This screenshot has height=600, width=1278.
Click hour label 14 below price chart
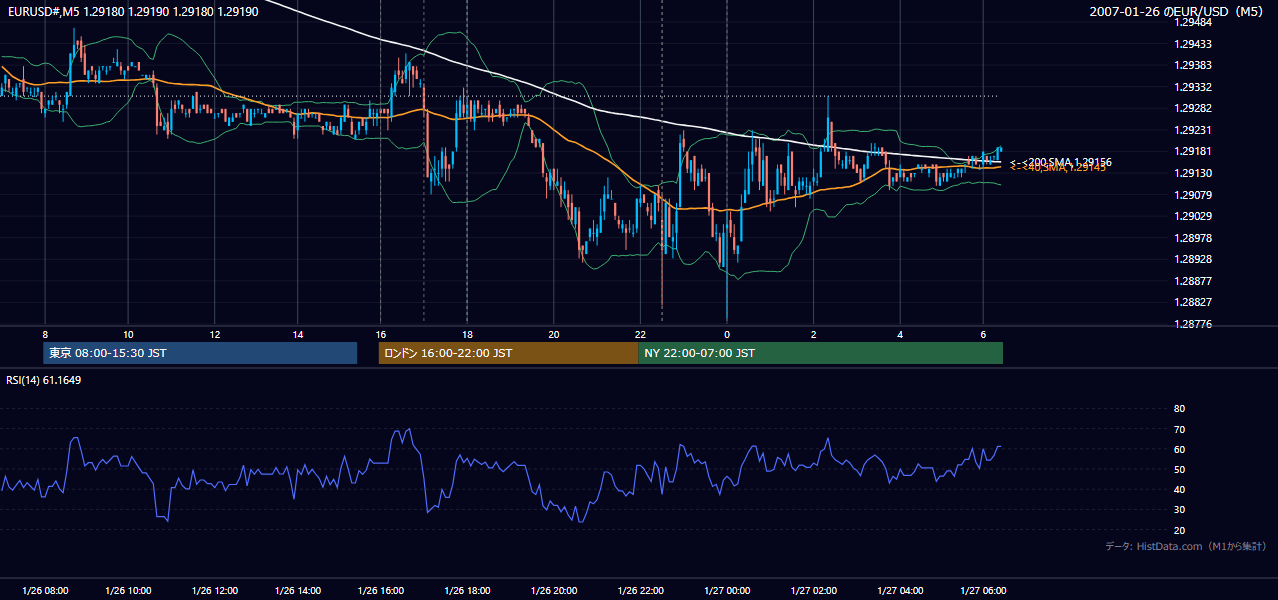coord(299,334)
